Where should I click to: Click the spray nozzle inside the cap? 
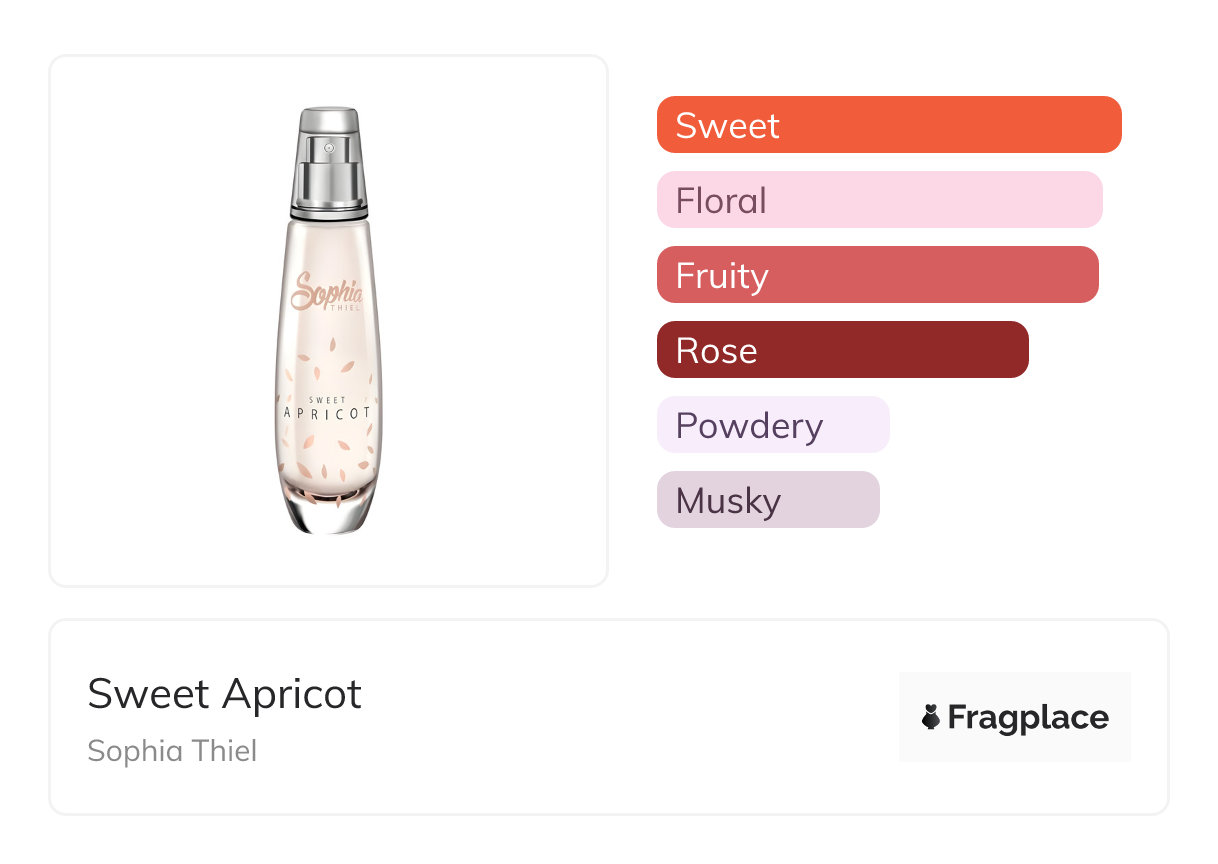(x=327, y=149)
